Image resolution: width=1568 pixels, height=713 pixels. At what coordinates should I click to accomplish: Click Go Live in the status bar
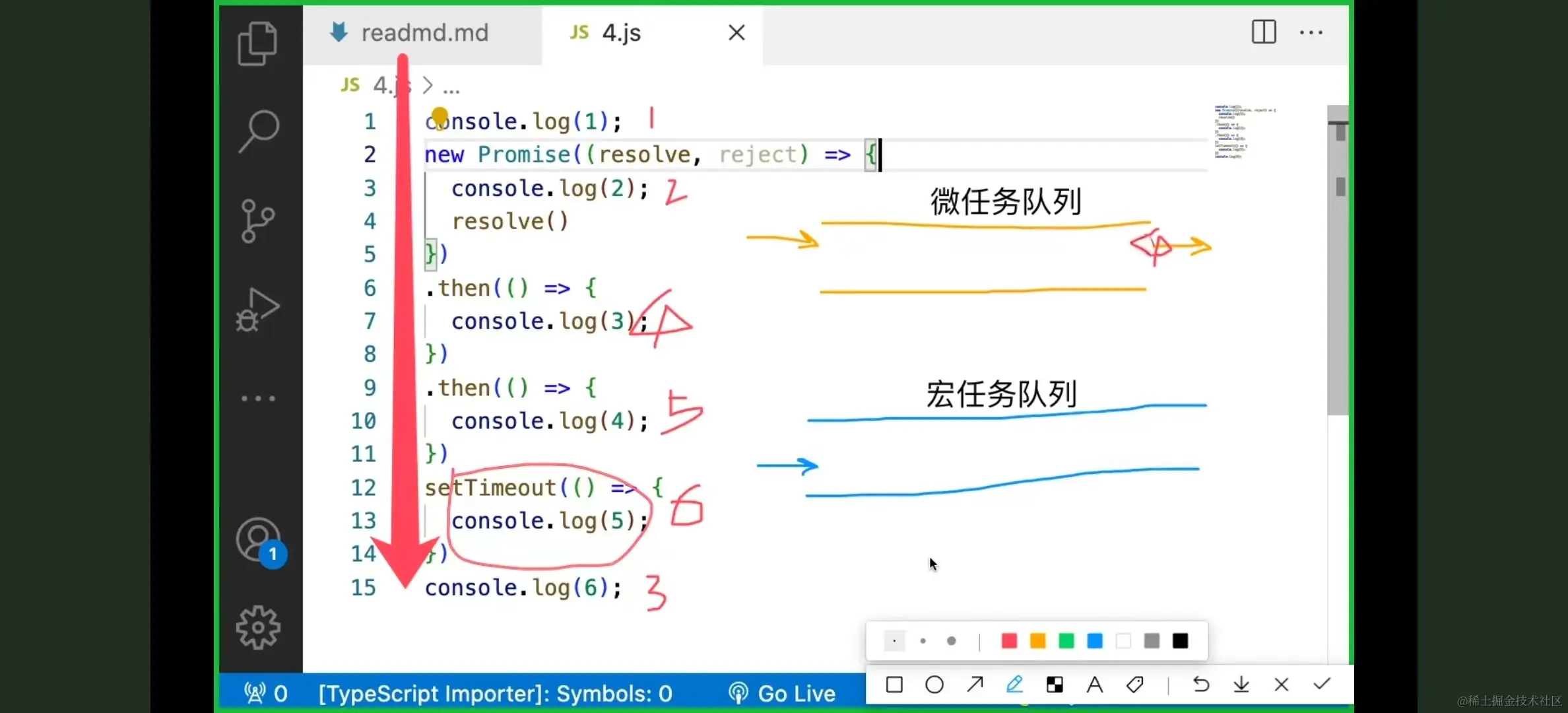coord(782,693)
